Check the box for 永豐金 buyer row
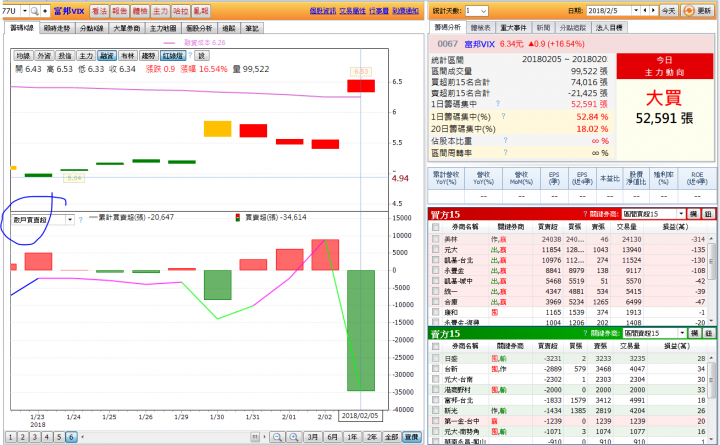720x445 pixels. [435, 270]
